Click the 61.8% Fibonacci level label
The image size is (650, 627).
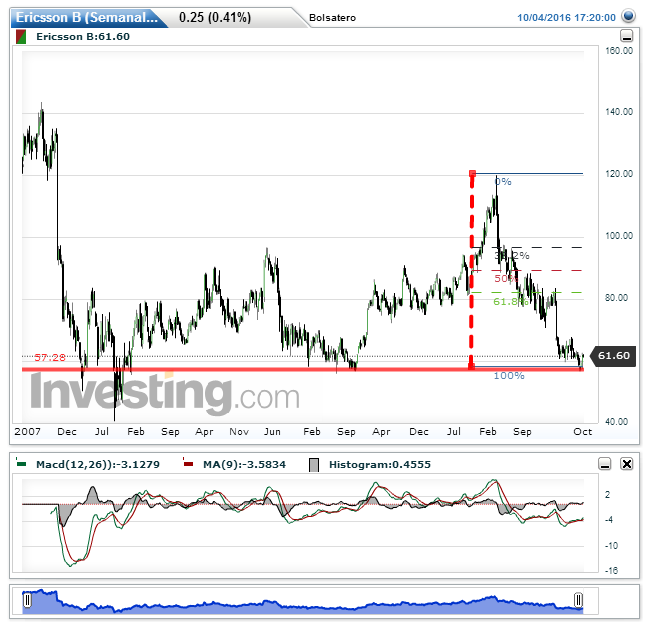[509, 300]
